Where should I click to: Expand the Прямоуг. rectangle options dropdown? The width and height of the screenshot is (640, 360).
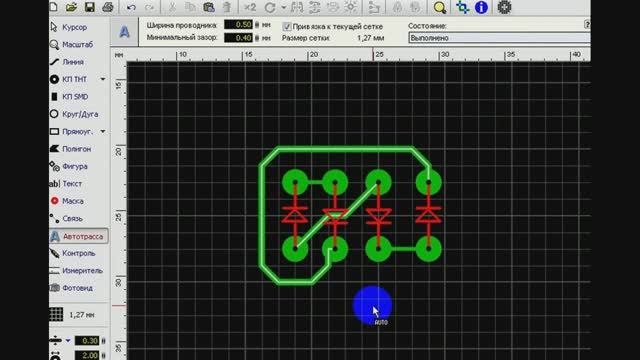tap(103, 131)
